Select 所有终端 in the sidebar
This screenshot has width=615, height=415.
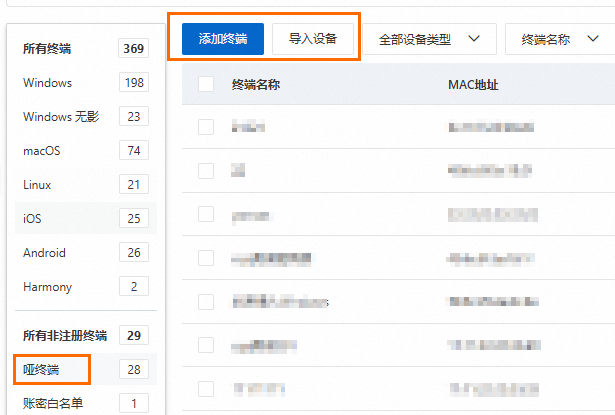click(x=62, y=48)
